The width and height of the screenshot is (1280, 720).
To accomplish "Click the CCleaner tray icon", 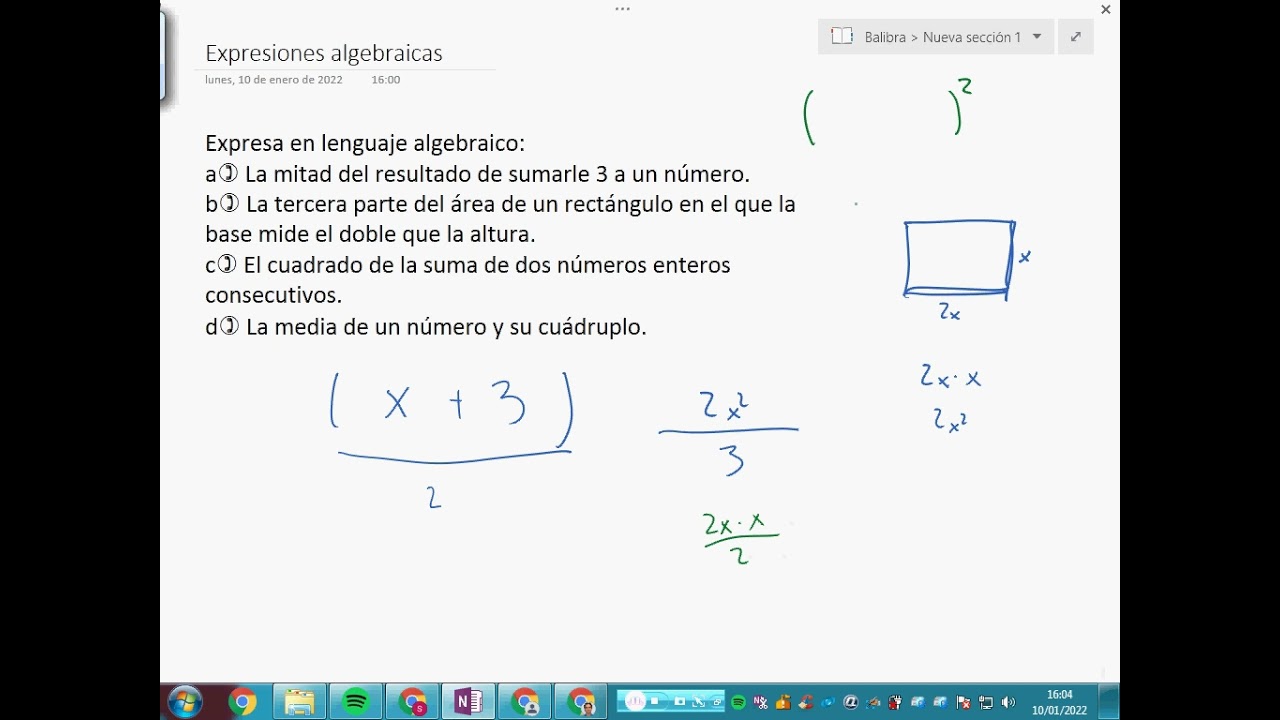I will [x=805, y=702].
